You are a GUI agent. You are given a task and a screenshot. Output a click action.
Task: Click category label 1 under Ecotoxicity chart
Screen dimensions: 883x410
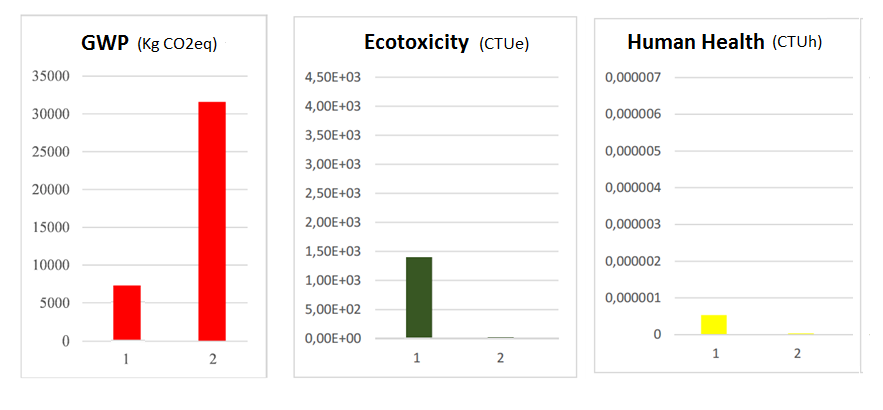(417, 358)
